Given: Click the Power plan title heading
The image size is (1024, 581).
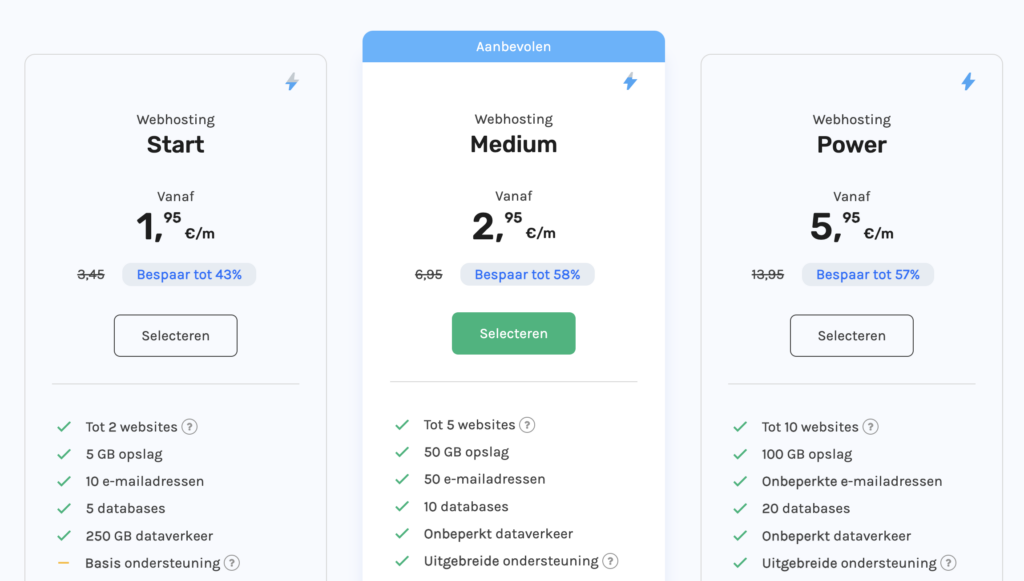Looking at the screenshot, I should pyautogui.click(x=851, y=145).
